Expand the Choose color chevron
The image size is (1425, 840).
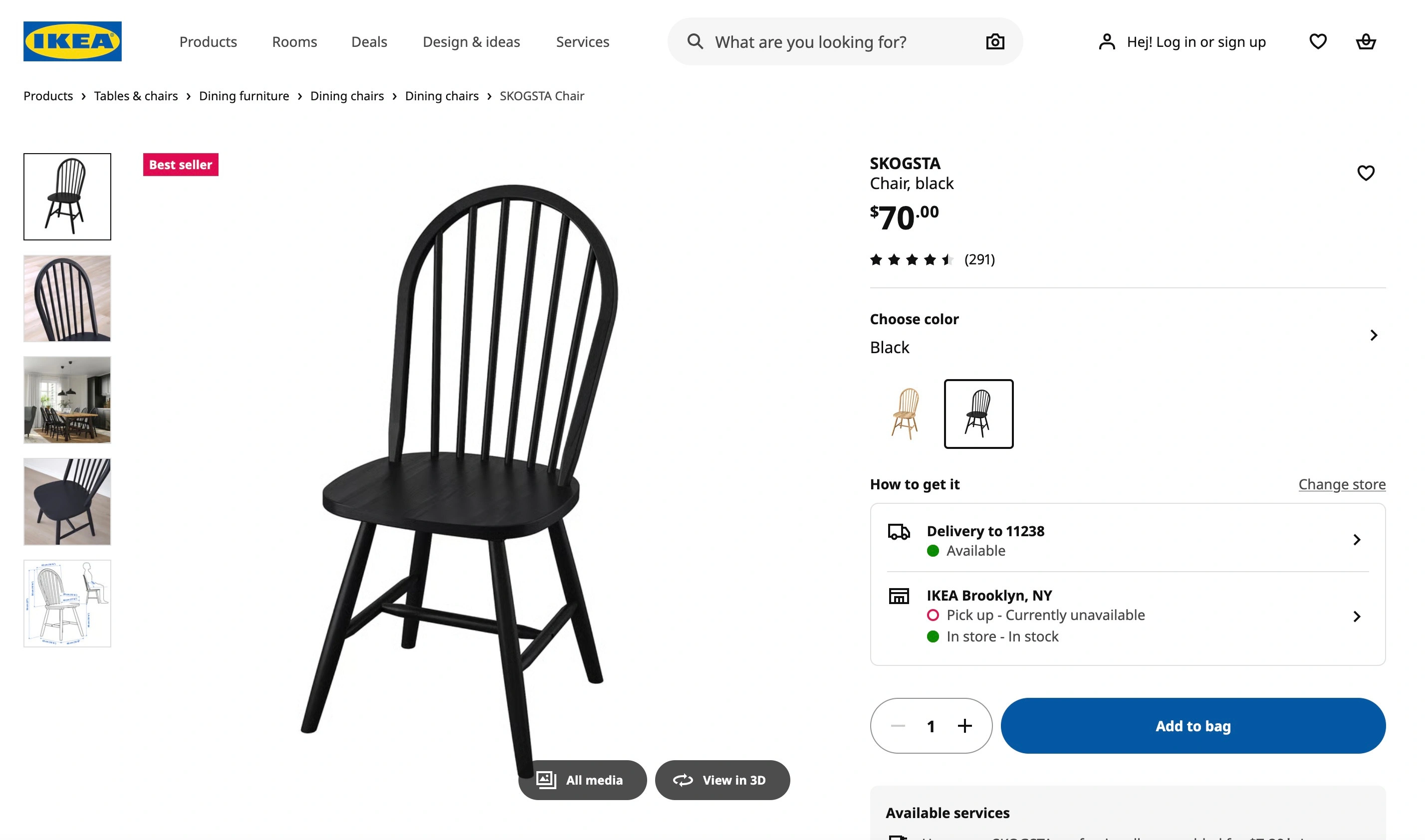click(1373, 335)
